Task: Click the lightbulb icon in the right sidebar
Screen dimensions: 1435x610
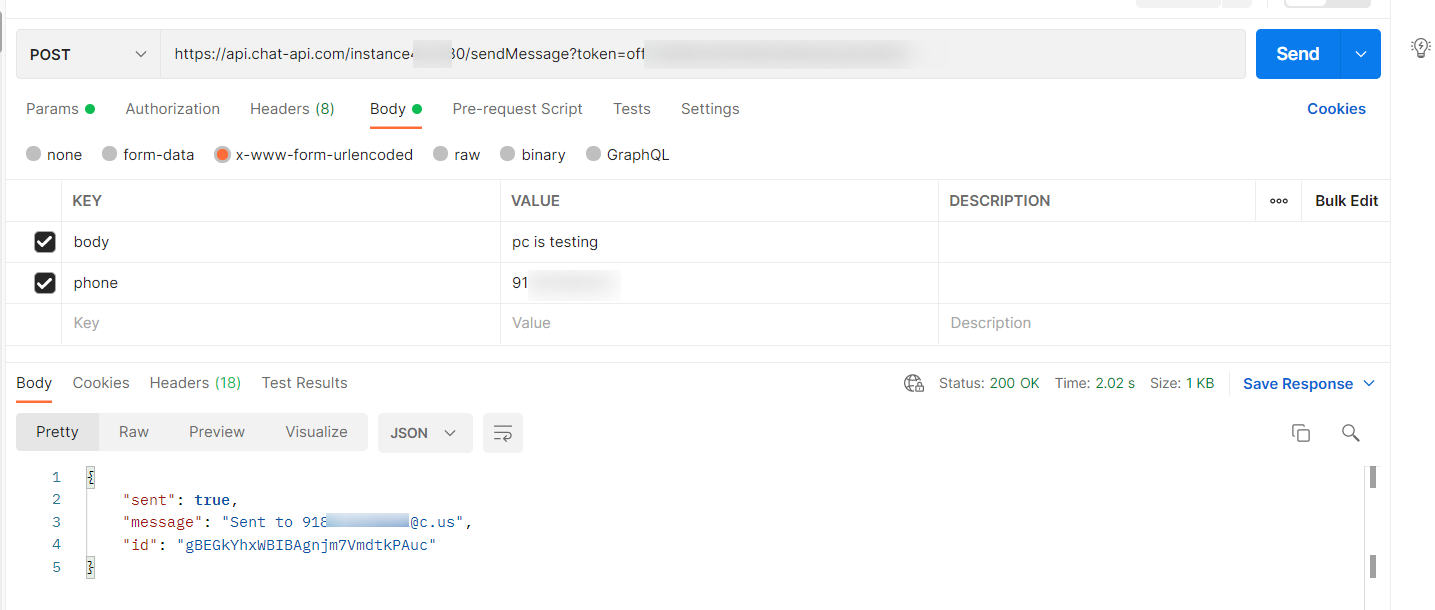Action: (x=1420, y=47)
